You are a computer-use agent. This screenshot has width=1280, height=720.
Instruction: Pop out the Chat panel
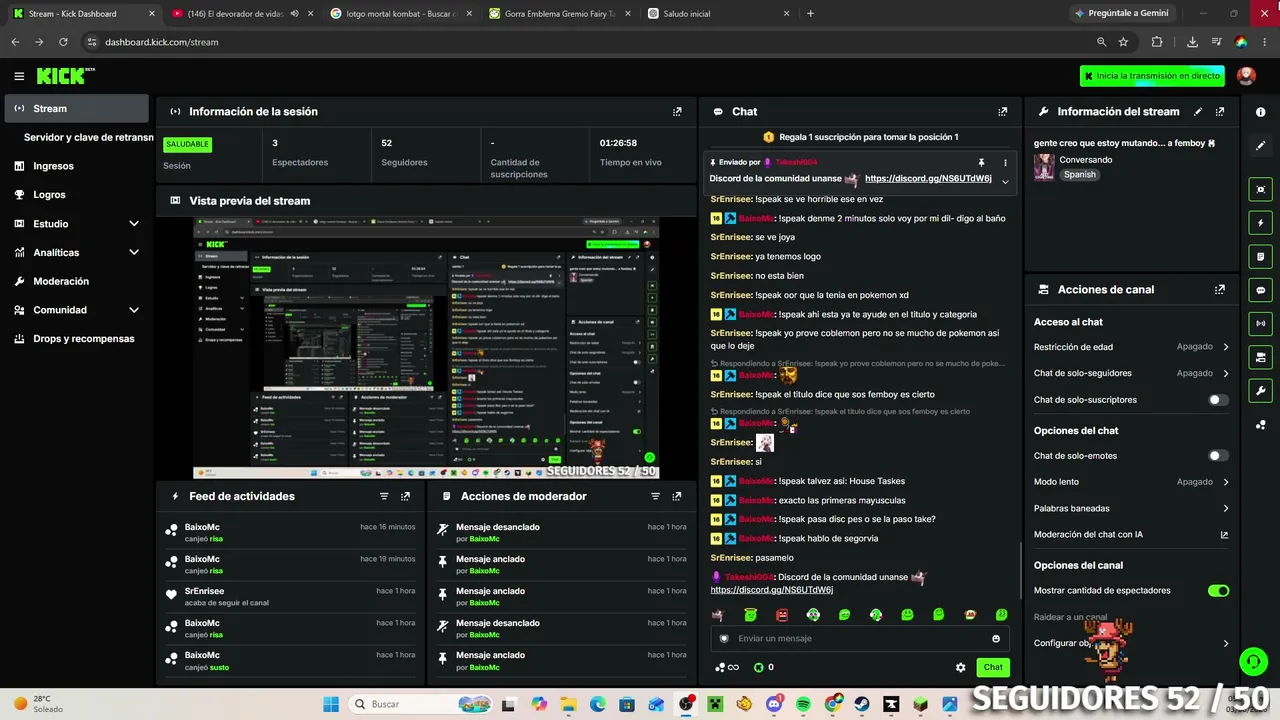(x=1003, y=112)
